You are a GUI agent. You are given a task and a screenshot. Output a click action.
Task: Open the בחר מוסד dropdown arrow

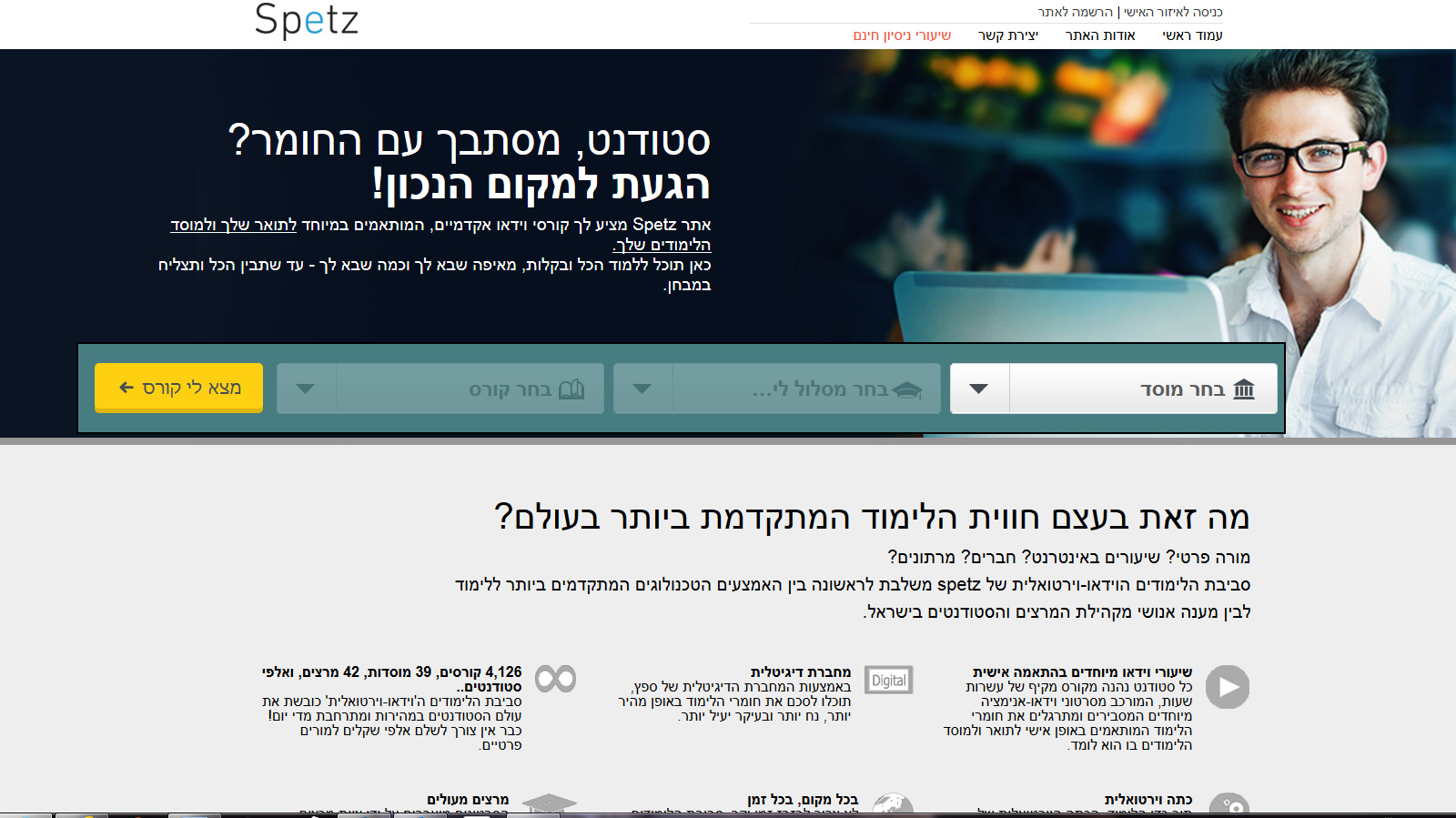979,389
